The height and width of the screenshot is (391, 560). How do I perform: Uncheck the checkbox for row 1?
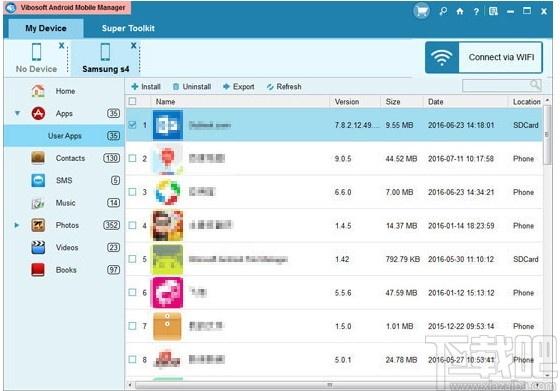(132, 125)
